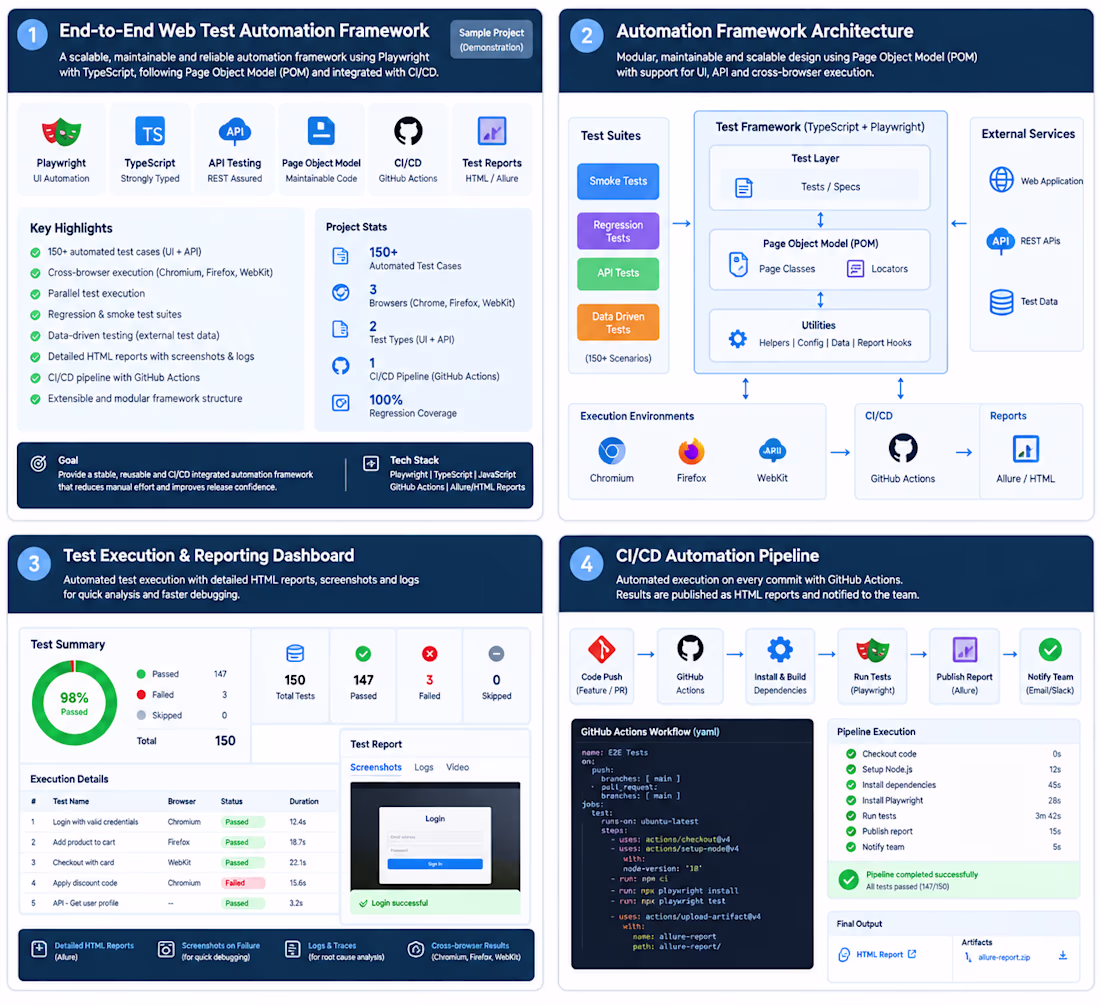
Task: Click the Utilities gear icon in Test Framework
Action: coord(737,339)
